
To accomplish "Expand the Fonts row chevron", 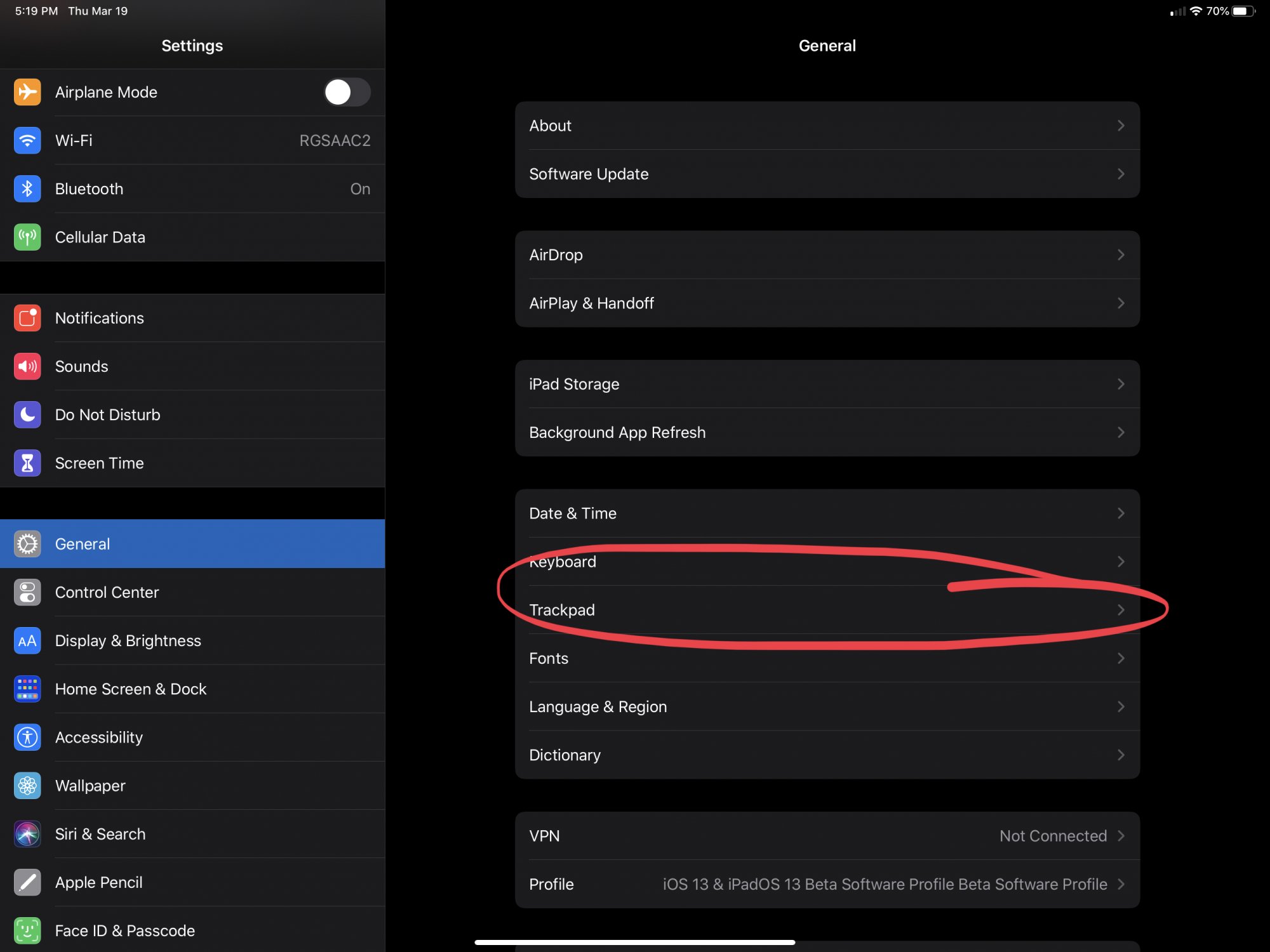I will click(1121, 658).
